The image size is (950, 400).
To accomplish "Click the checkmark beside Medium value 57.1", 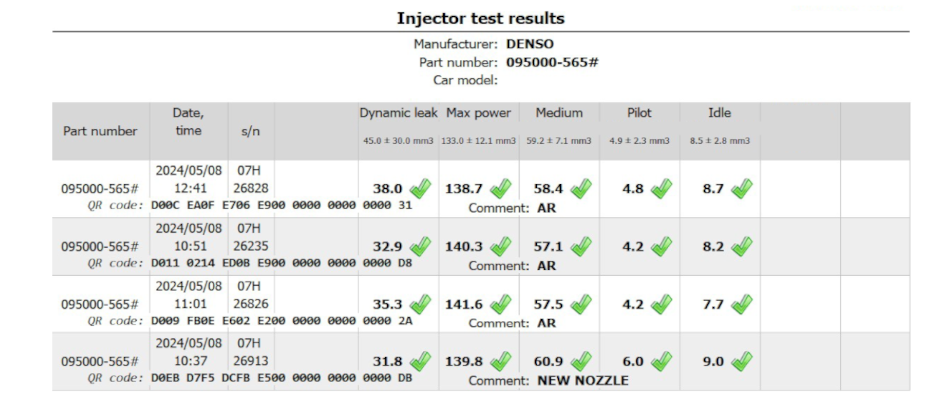I will click(581, 246).
